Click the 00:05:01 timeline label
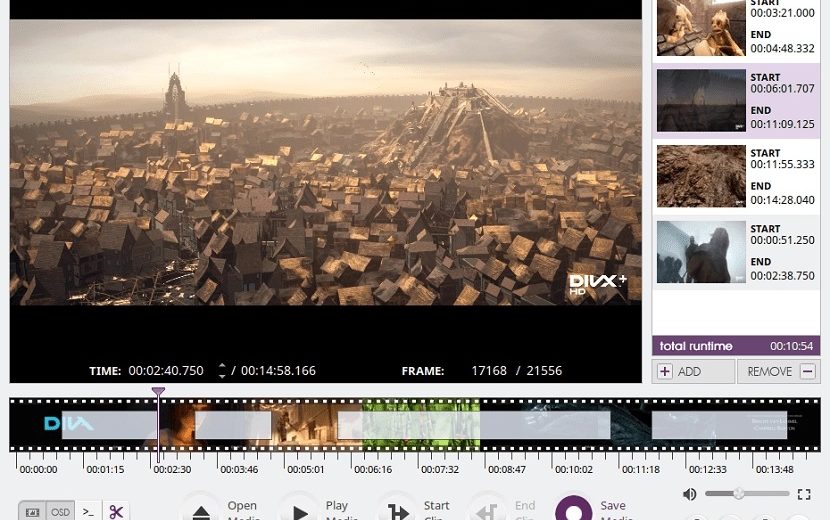Image resolution: width=830 pixels, height=520 pixels. click(x=305, y=469)
